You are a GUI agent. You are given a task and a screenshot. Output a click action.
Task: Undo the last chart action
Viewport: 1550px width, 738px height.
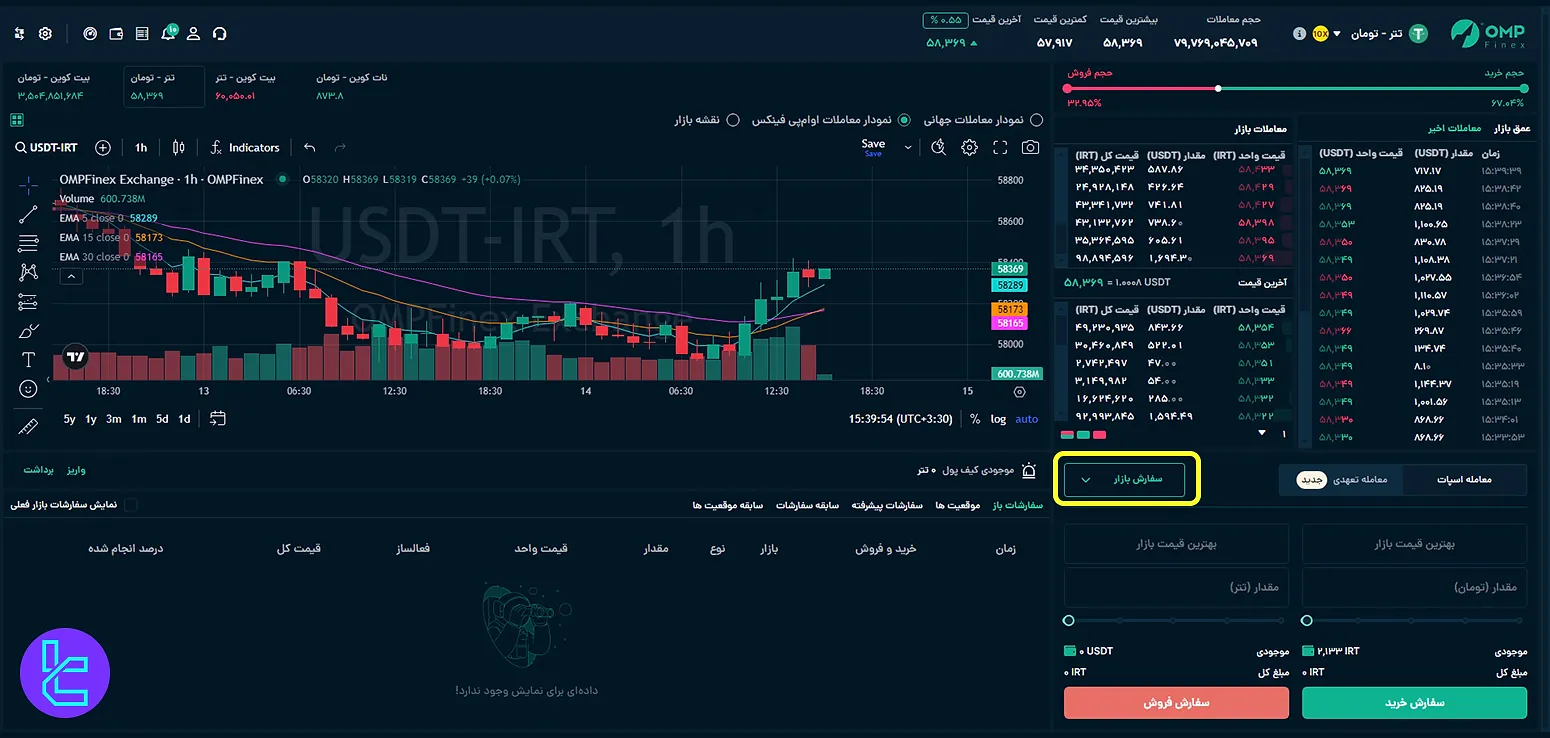[x=310, y=147]
